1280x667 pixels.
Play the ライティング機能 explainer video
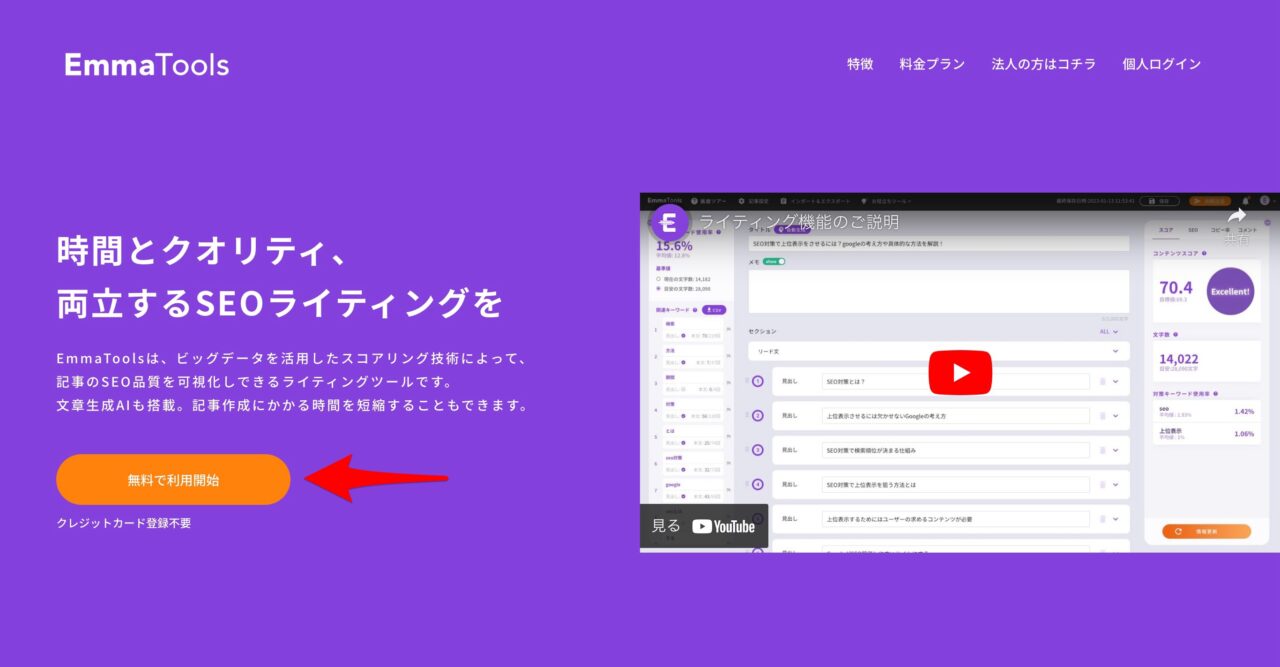click(960, 371)
